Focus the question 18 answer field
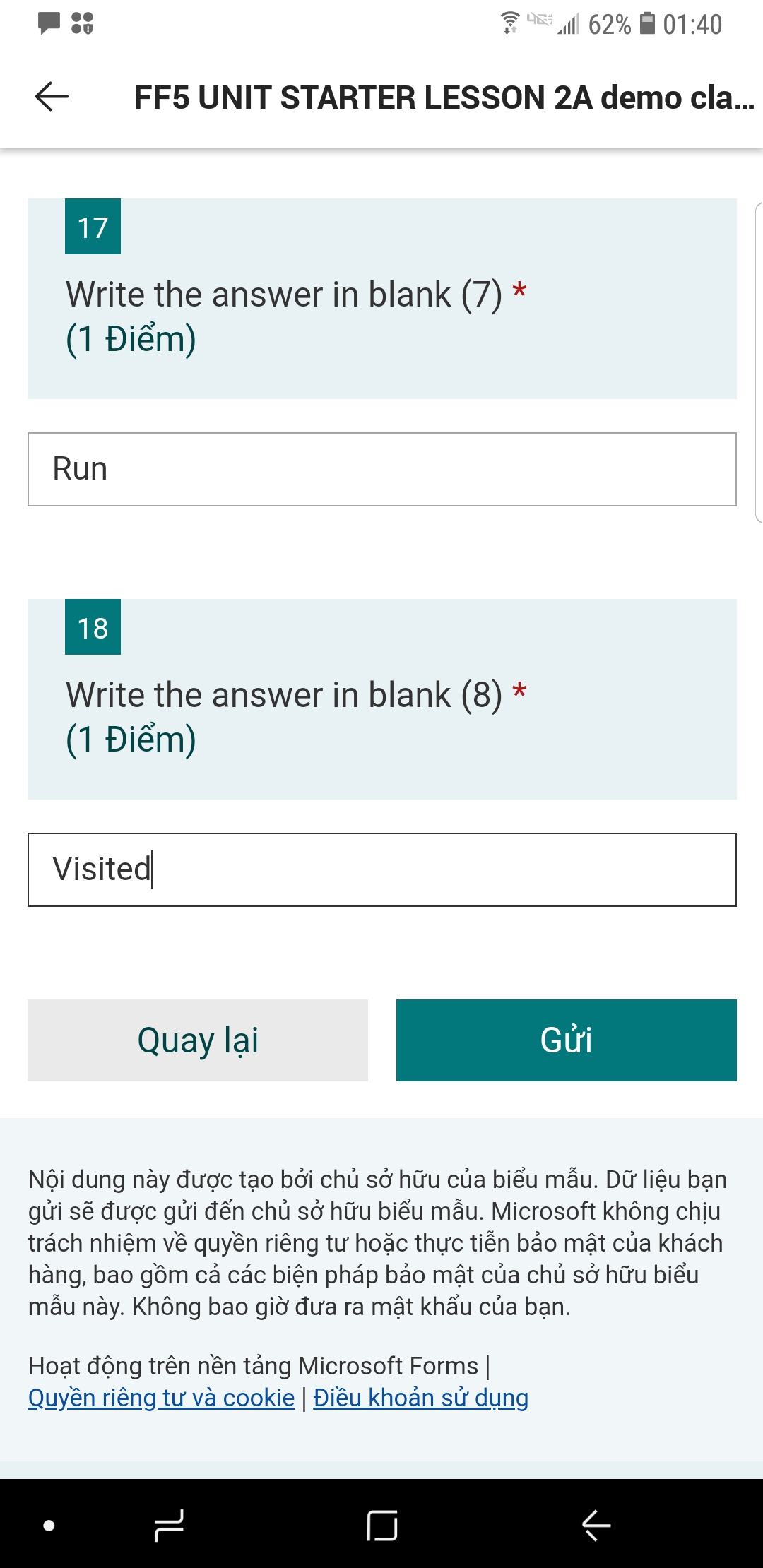The height and width of the screenshot is (1568, 763). pos(381,869)
